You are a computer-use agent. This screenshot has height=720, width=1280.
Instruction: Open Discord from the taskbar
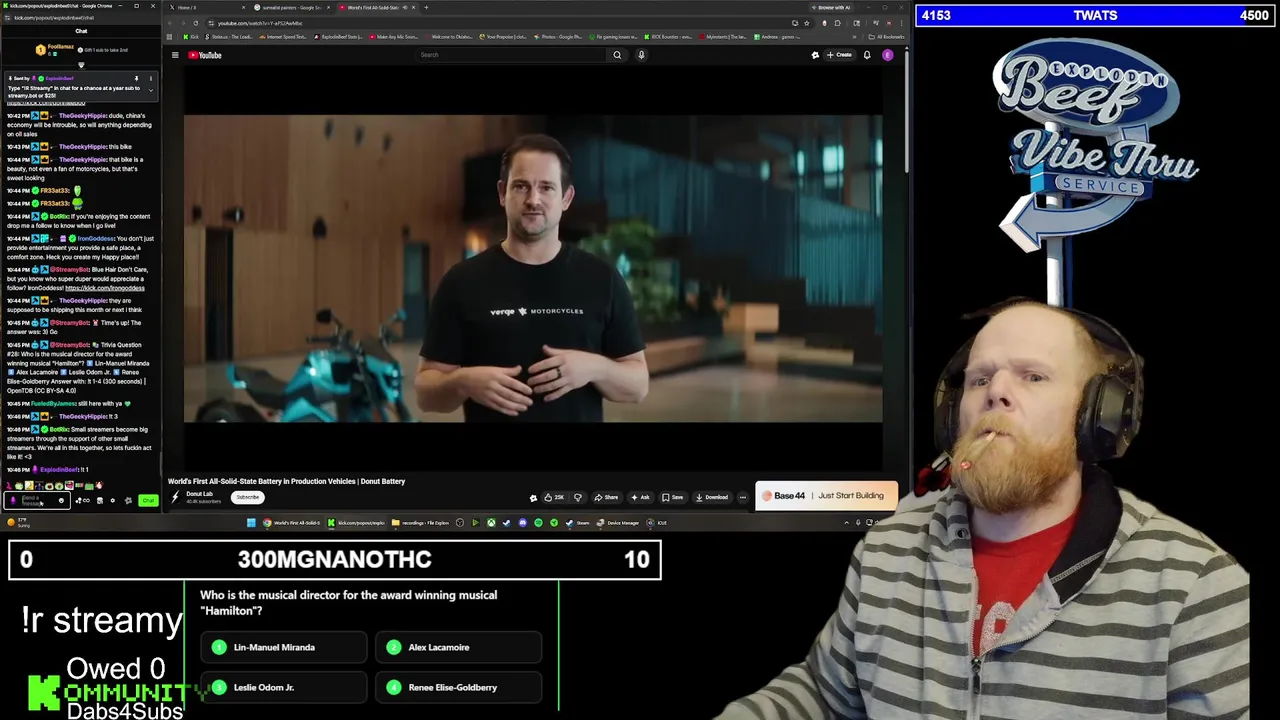tap(522, 523)
